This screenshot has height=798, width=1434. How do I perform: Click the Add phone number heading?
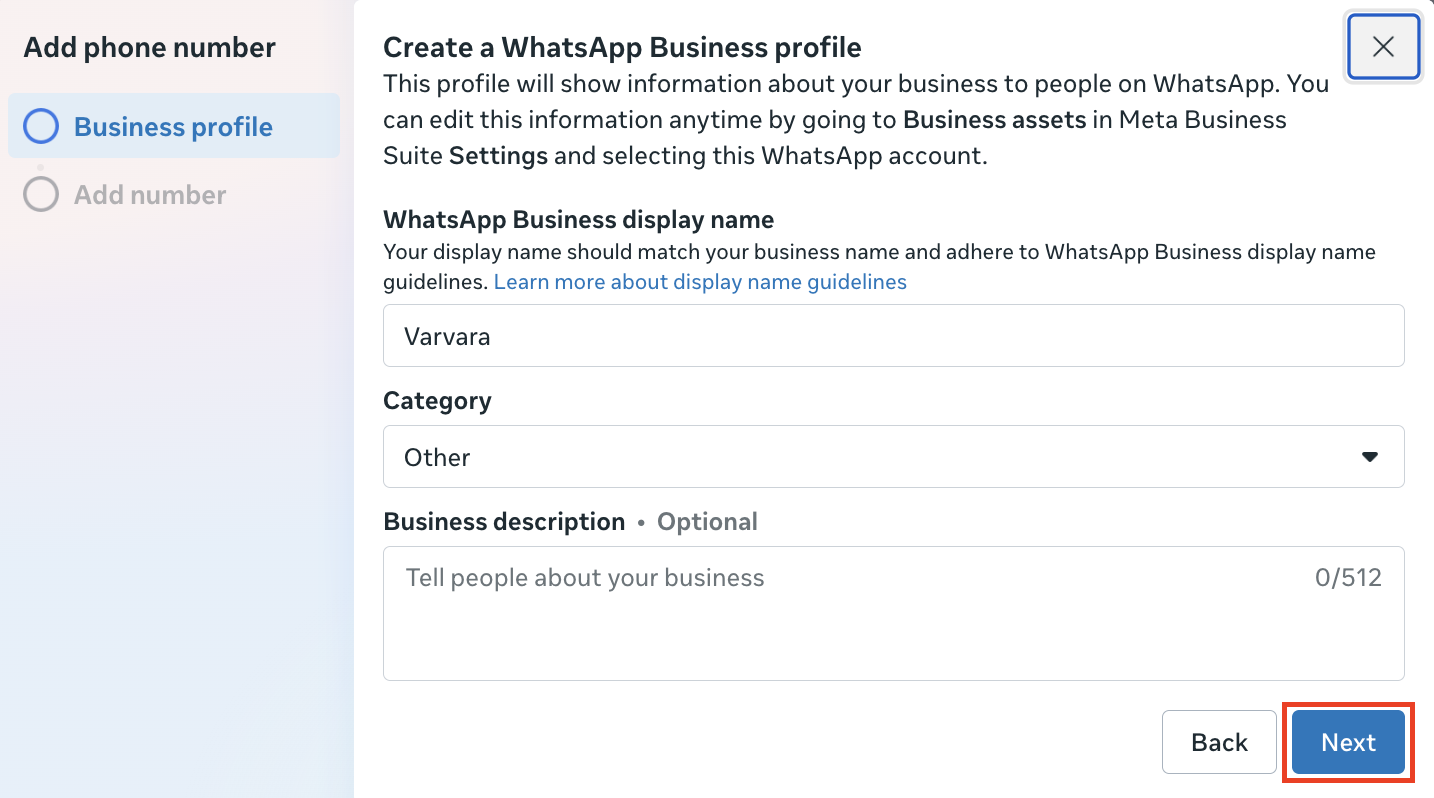point(149,47)
